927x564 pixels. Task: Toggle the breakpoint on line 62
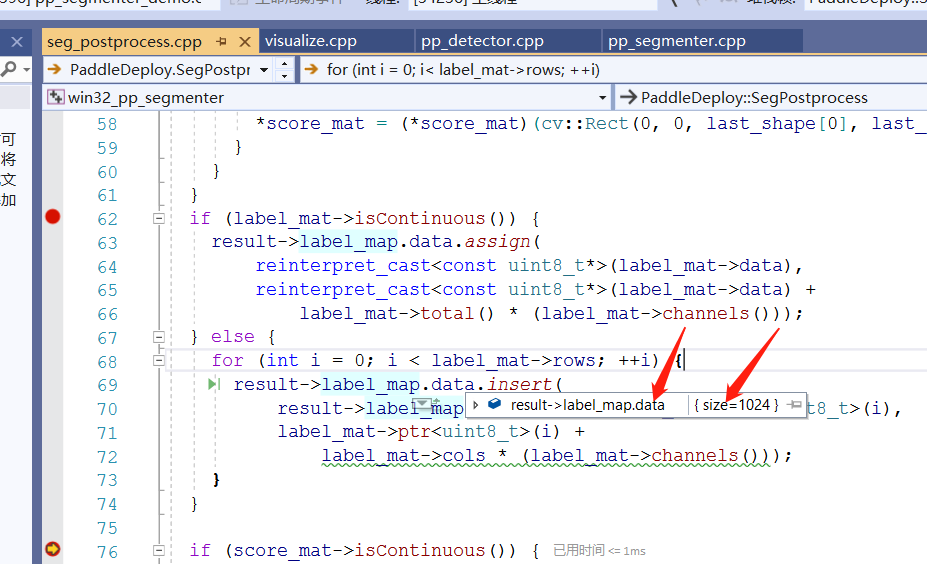[53, 217]
